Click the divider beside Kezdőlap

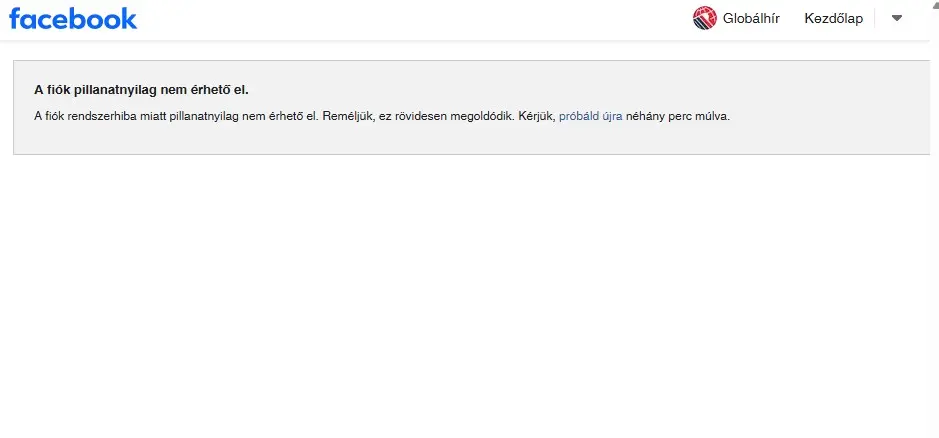pos(875,18)
